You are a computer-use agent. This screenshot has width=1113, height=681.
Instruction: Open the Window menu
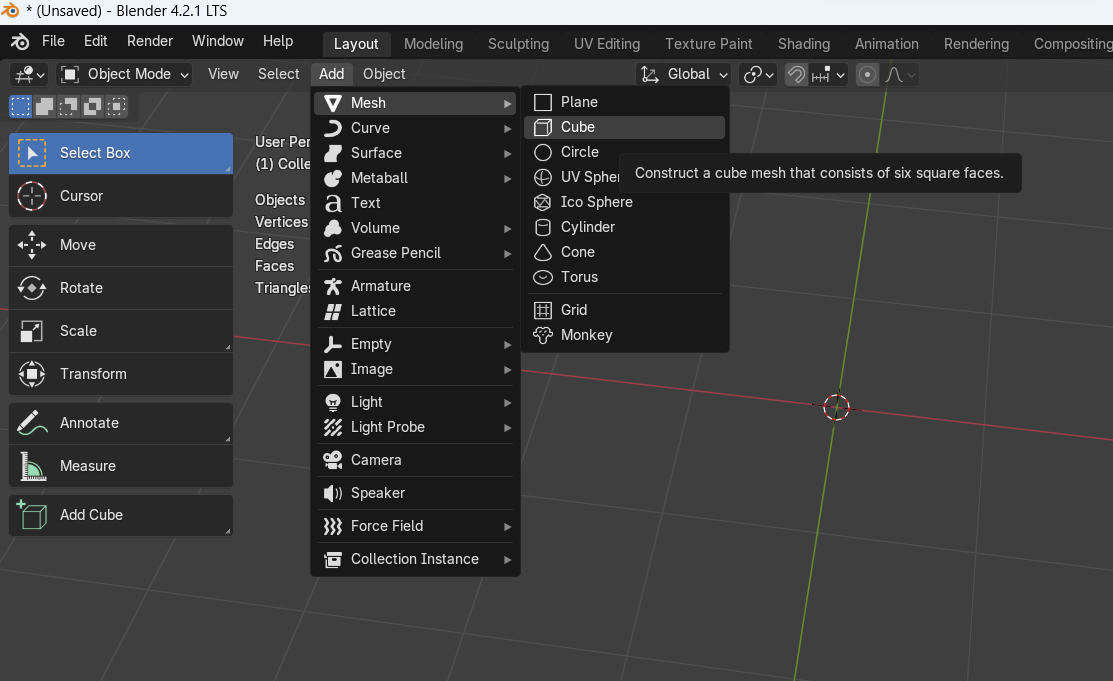point(218,41)
